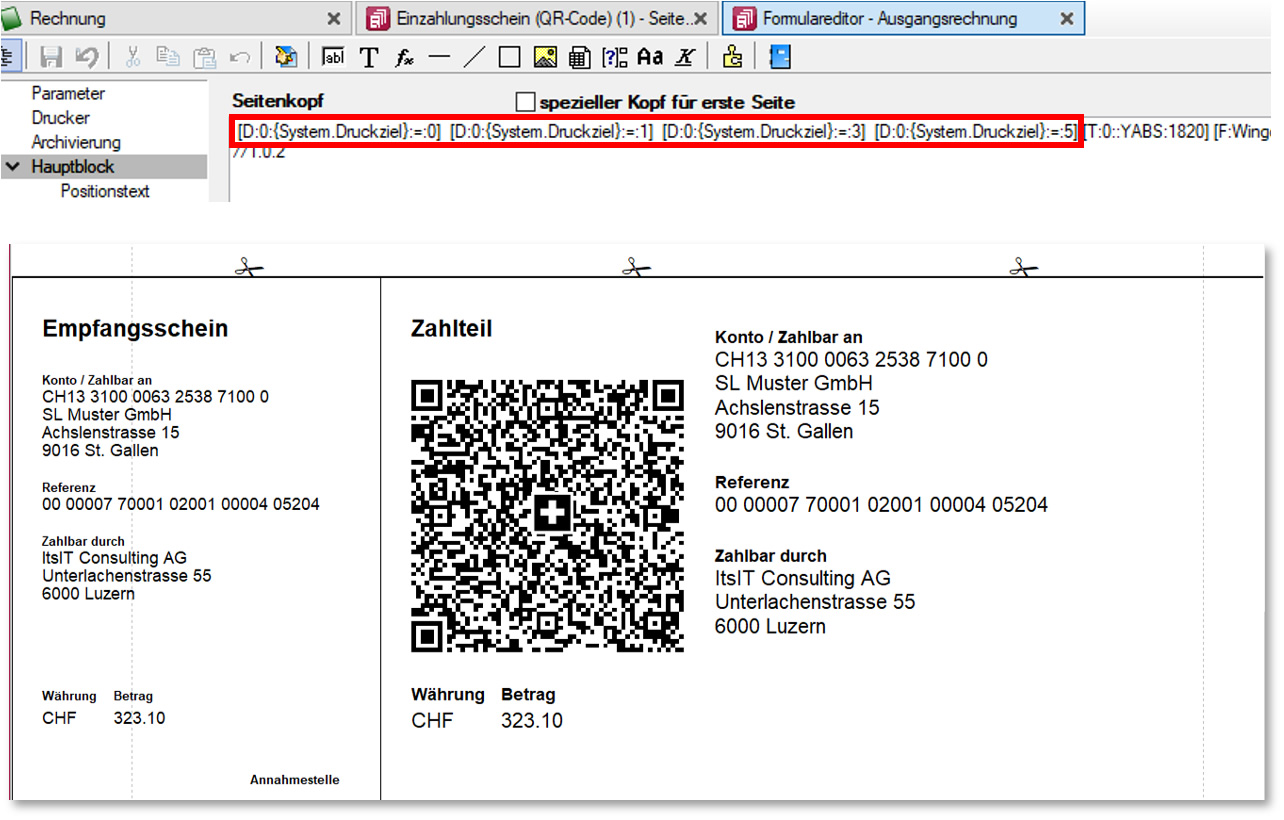
Task: Click the struck-through italic K icon
Action: [684, 57]
